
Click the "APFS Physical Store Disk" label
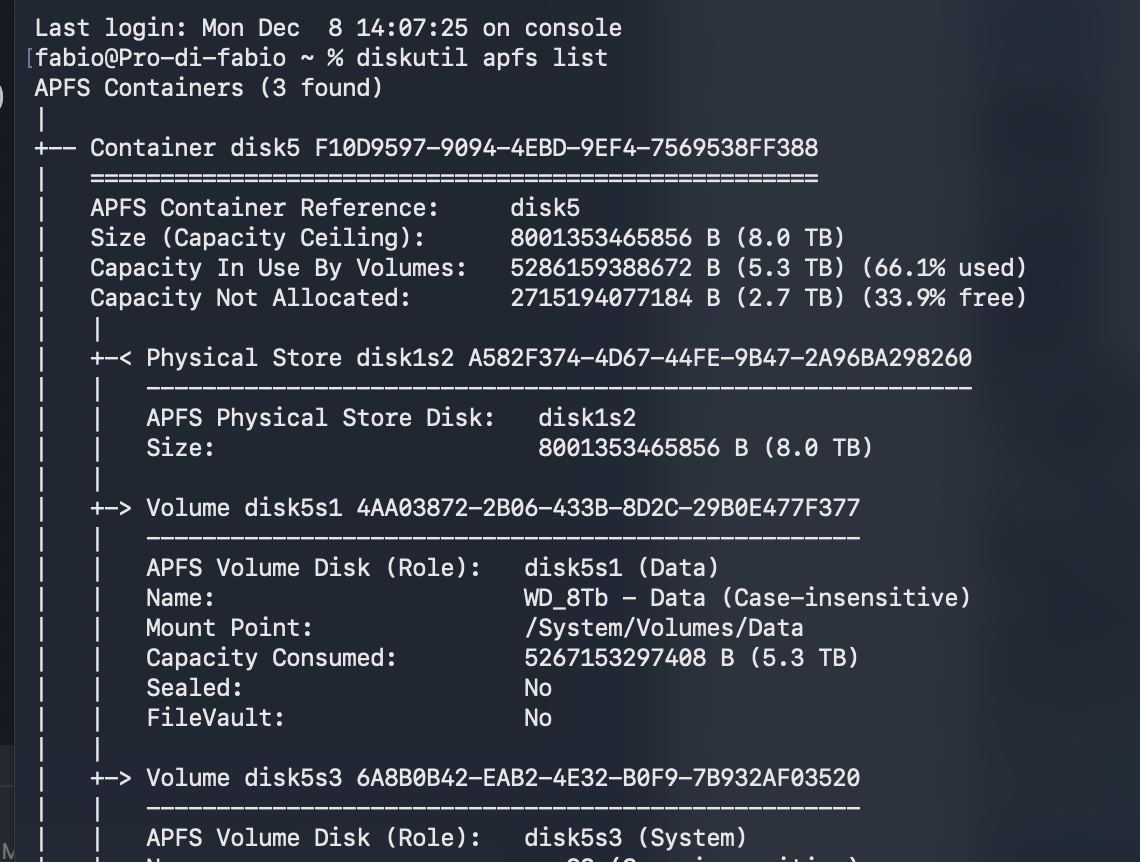(320, 418)
